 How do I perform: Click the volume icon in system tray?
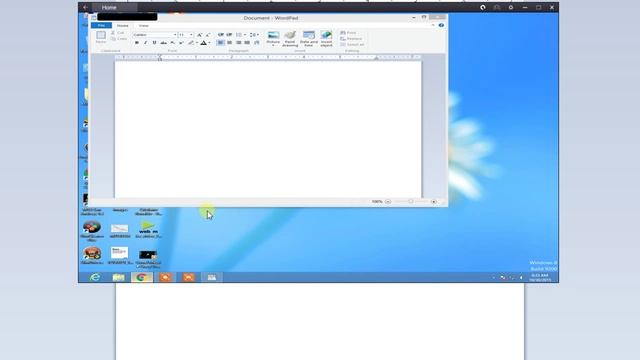click(521, 278)
